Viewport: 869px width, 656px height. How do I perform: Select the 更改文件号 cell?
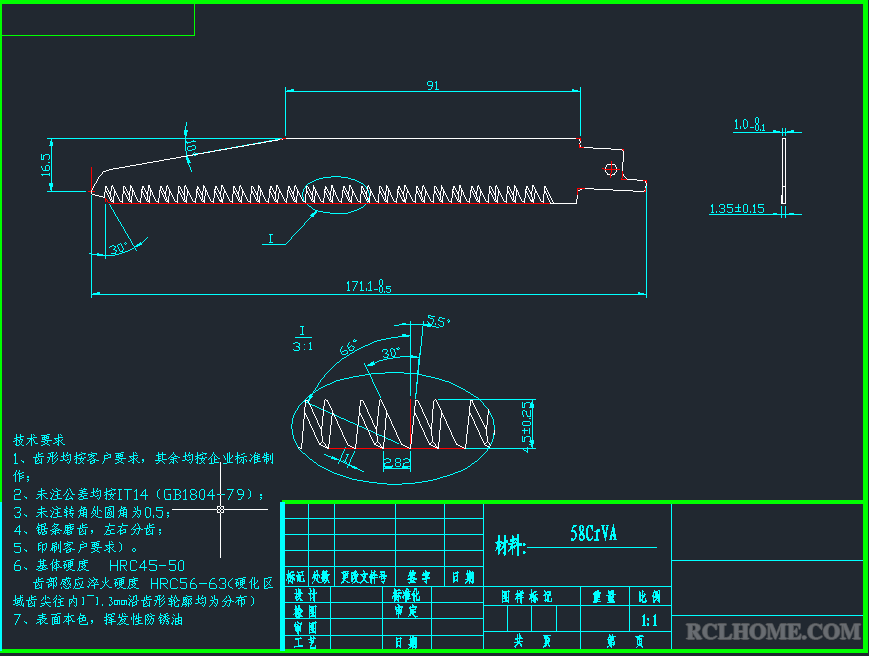(364, 577)
